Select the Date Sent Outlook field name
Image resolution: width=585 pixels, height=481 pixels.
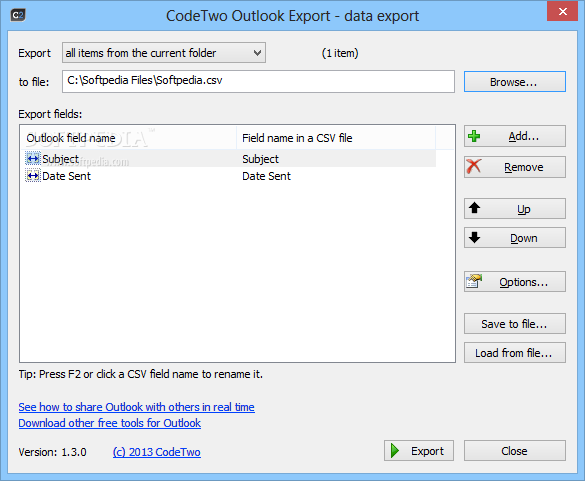66,176
